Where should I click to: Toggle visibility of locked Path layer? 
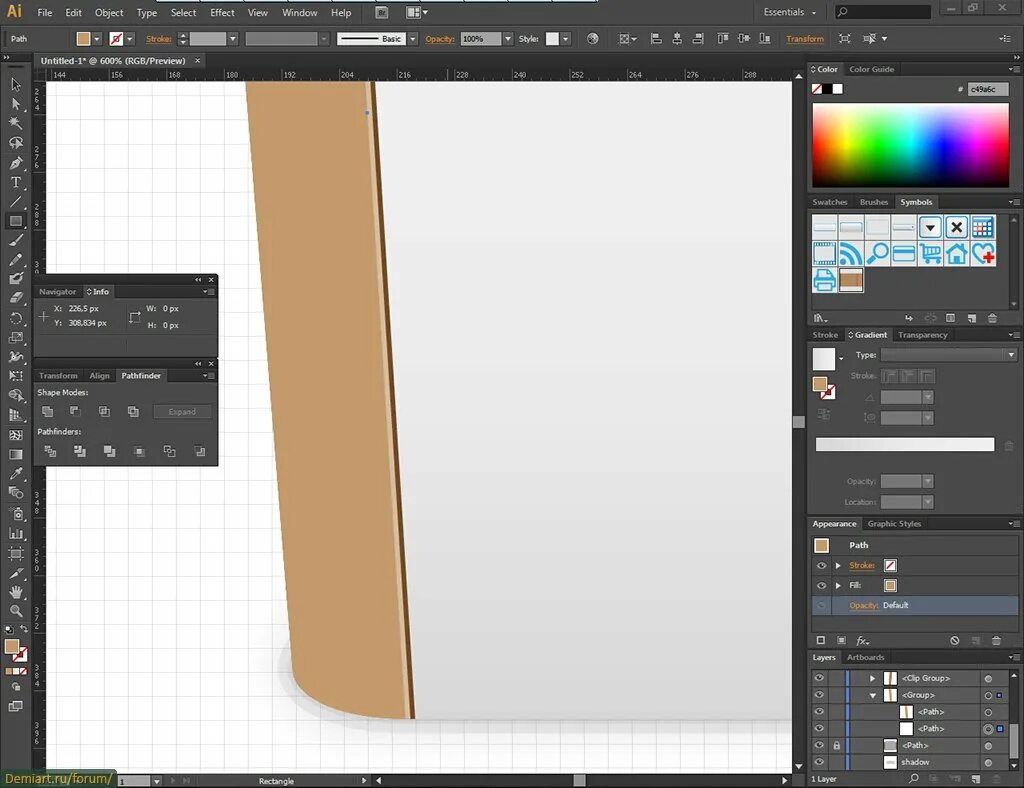pyautogui.click(x=819, y=745)
